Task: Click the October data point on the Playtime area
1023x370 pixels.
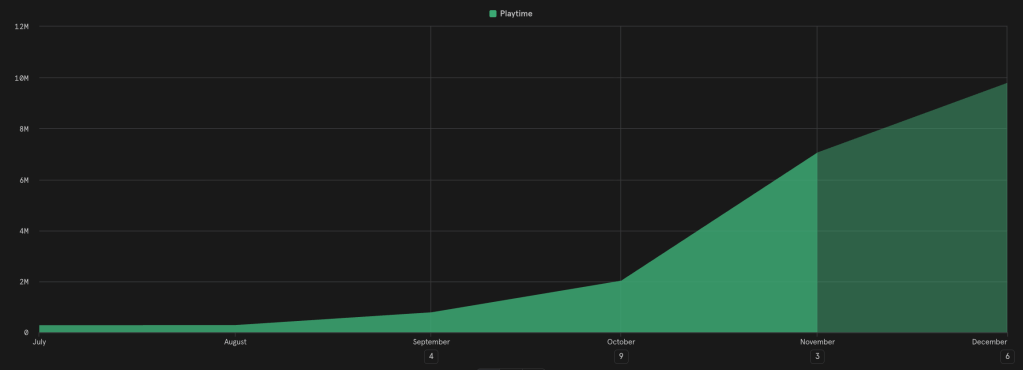Action: (620, 281)
